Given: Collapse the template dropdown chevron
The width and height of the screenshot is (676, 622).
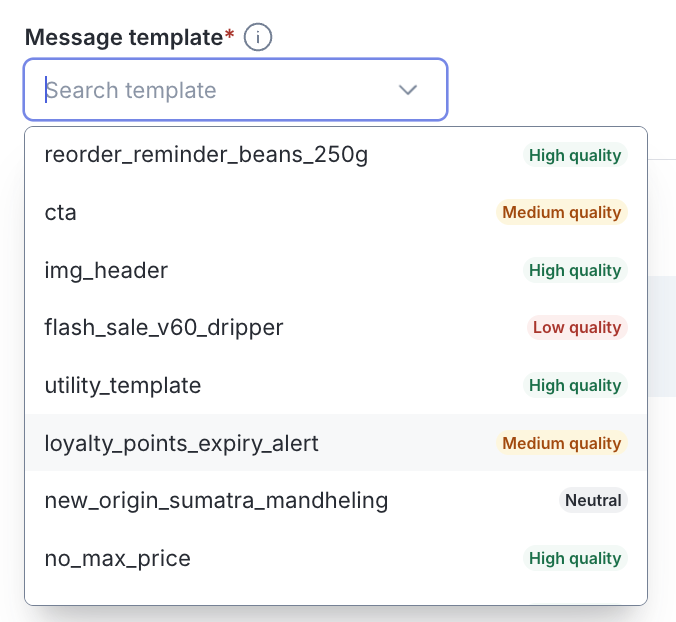Looking at the screenshot, I should click(x=407, y=90).
